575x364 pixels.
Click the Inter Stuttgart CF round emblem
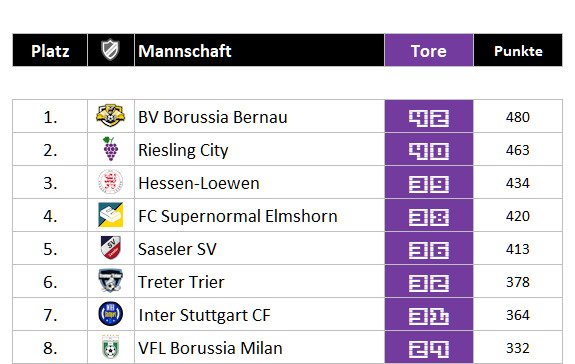click(x=110, y=314)
